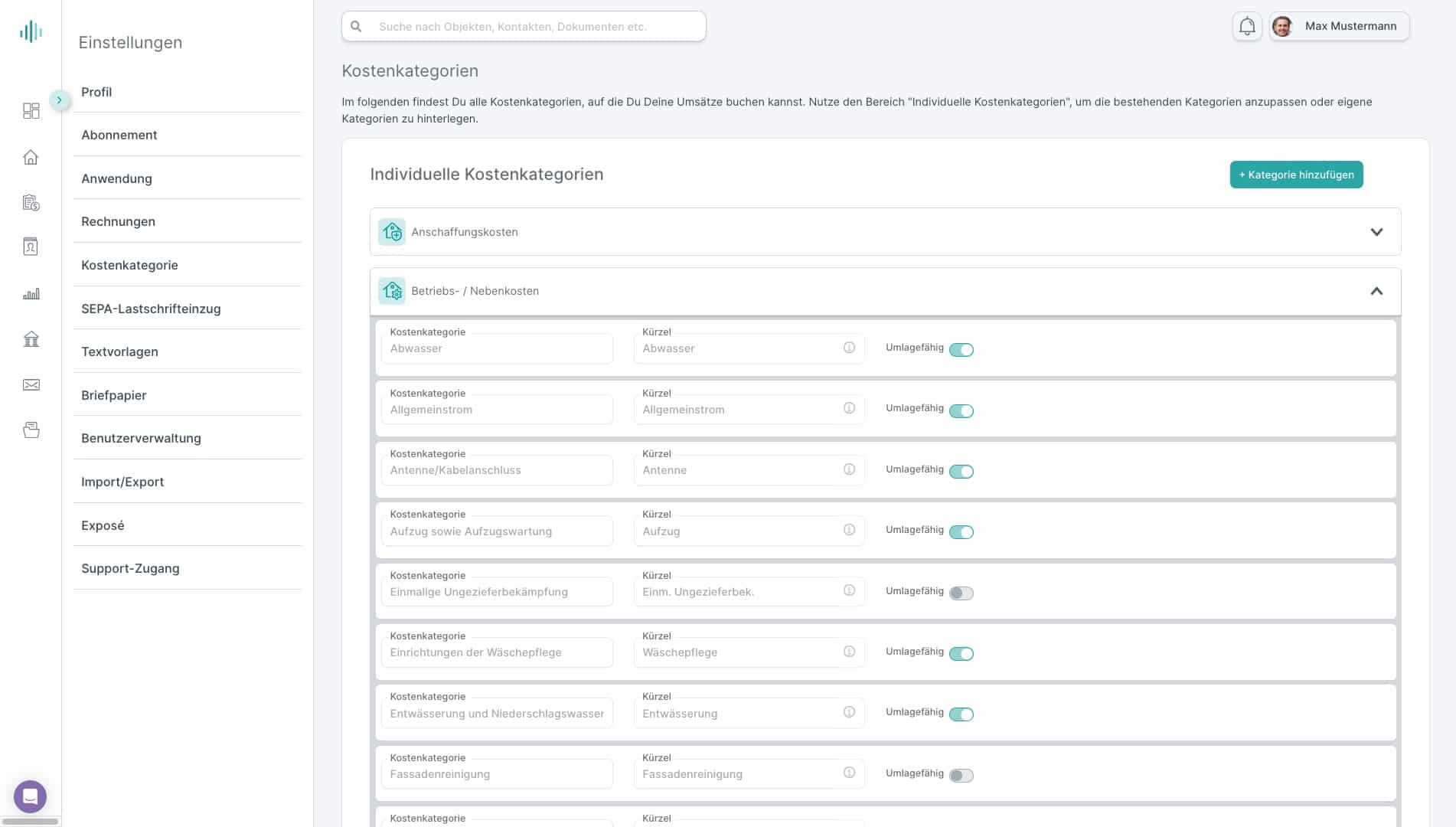Screen dimensions: 1456x827
Task: Open the purple chat support bubble
Action: pos(30,796)
